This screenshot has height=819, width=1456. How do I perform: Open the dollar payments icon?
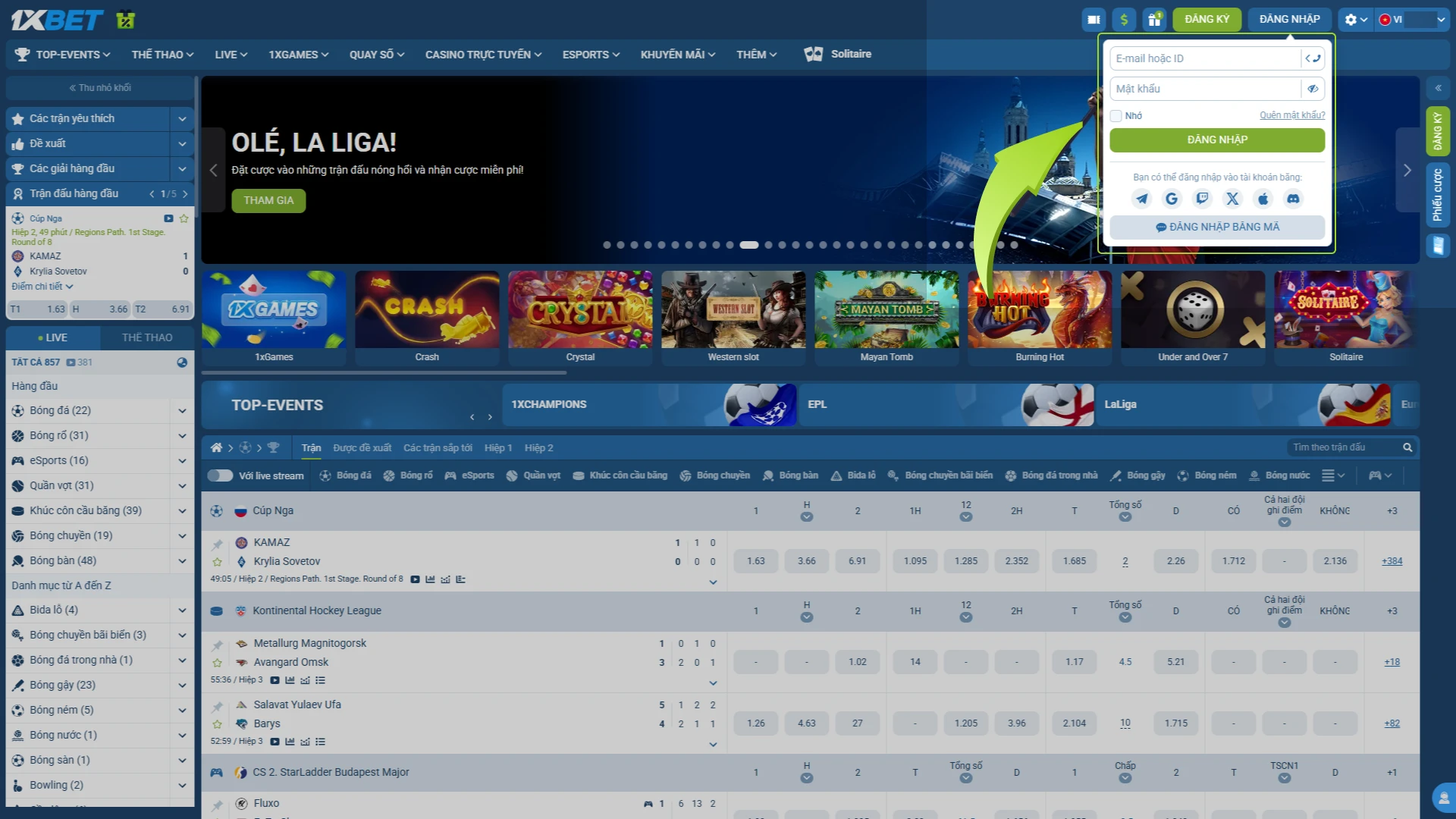click(1124, 20)
